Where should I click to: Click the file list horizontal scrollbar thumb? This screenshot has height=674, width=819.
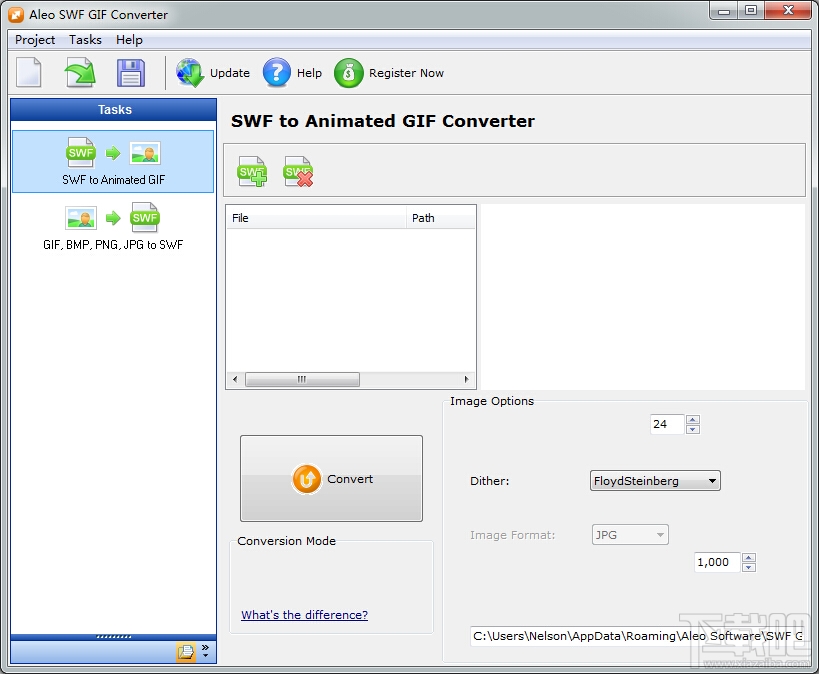[x=302, y=379]
